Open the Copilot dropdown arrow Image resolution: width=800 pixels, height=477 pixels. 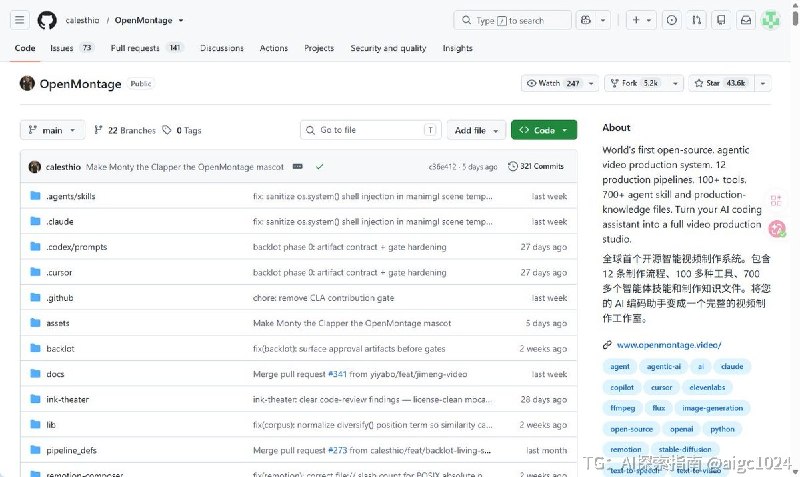point(603,20)
